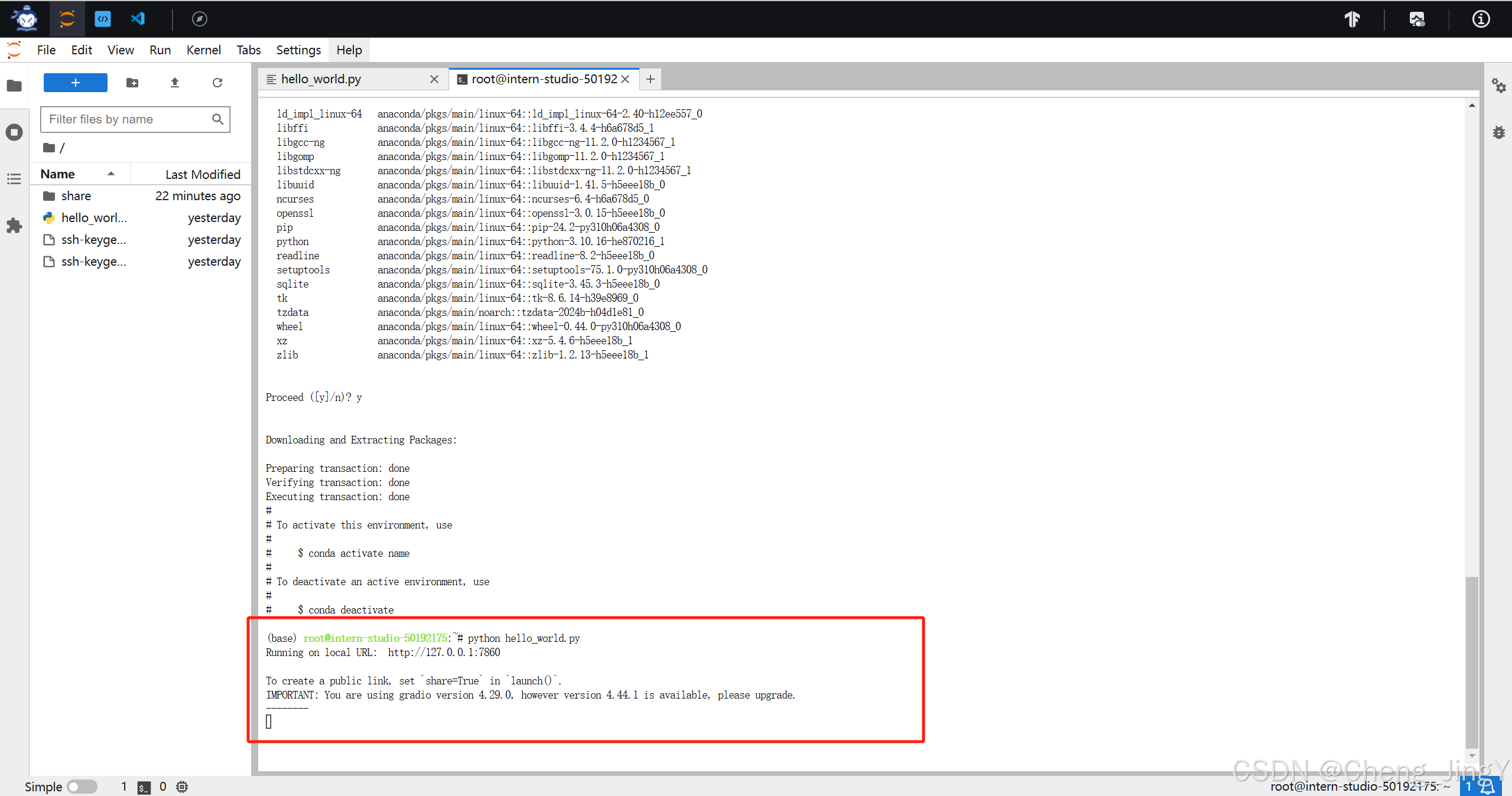The image size is (1512, 796).
Task: Click the blue New Launcher plus button
Action: point(76,83)
